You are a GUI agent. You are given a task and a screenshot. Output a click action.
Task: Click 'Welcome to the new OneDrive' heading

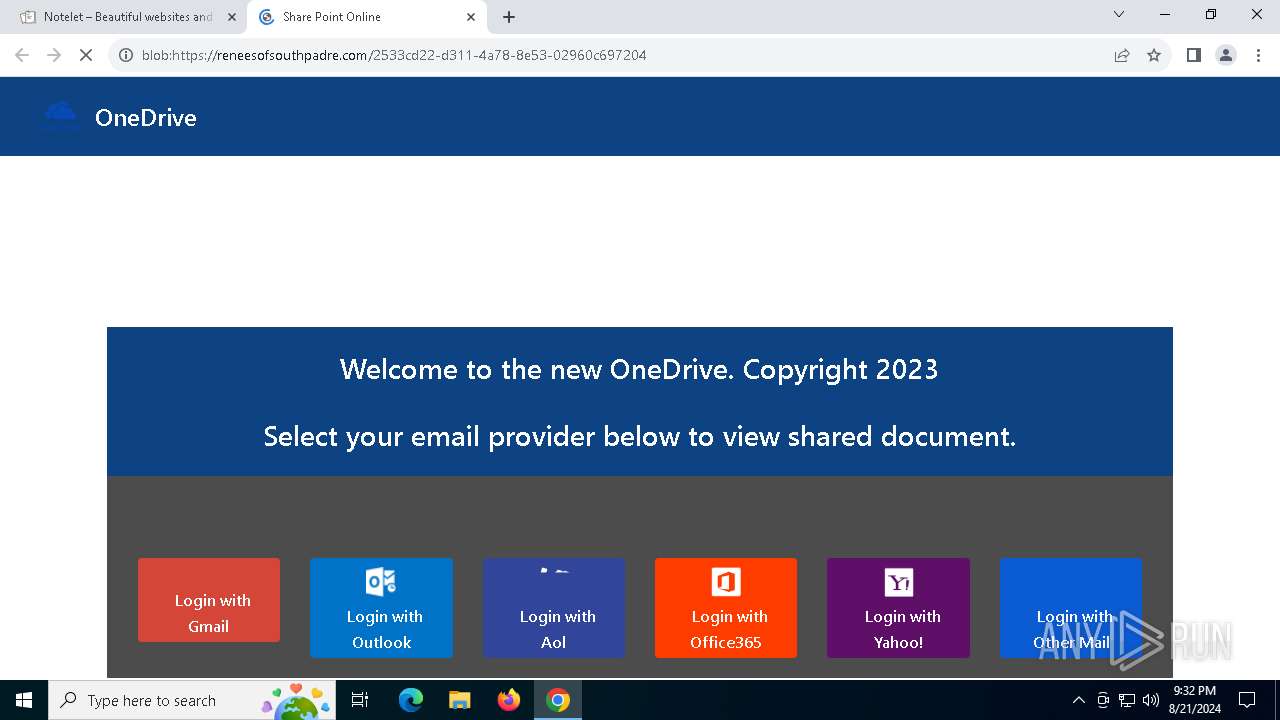(639, 369)
